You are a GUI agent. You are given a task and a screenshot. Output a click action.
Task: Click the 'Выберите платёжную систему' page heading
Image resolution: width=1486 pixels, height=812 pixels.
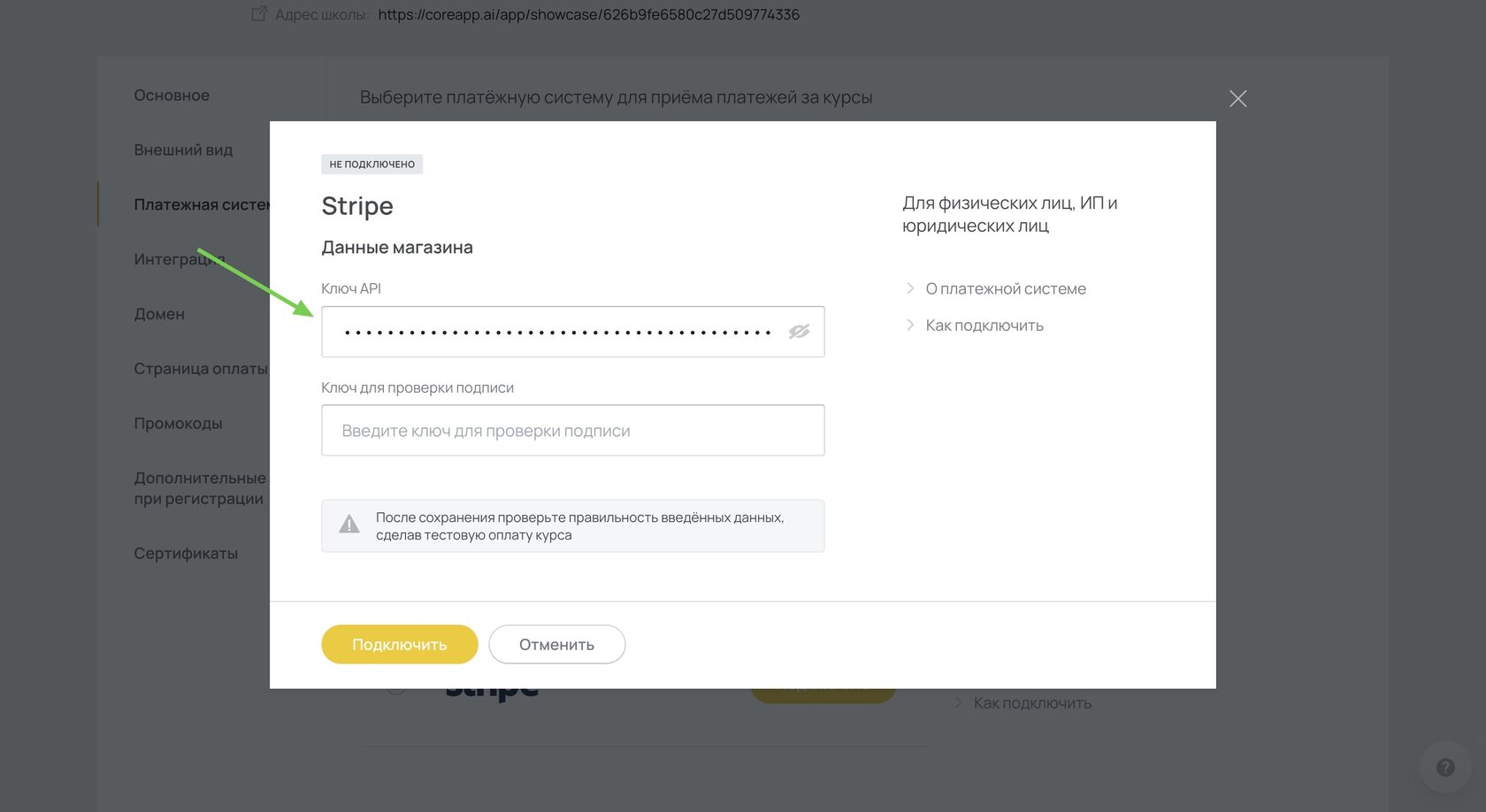coord(616,97)
